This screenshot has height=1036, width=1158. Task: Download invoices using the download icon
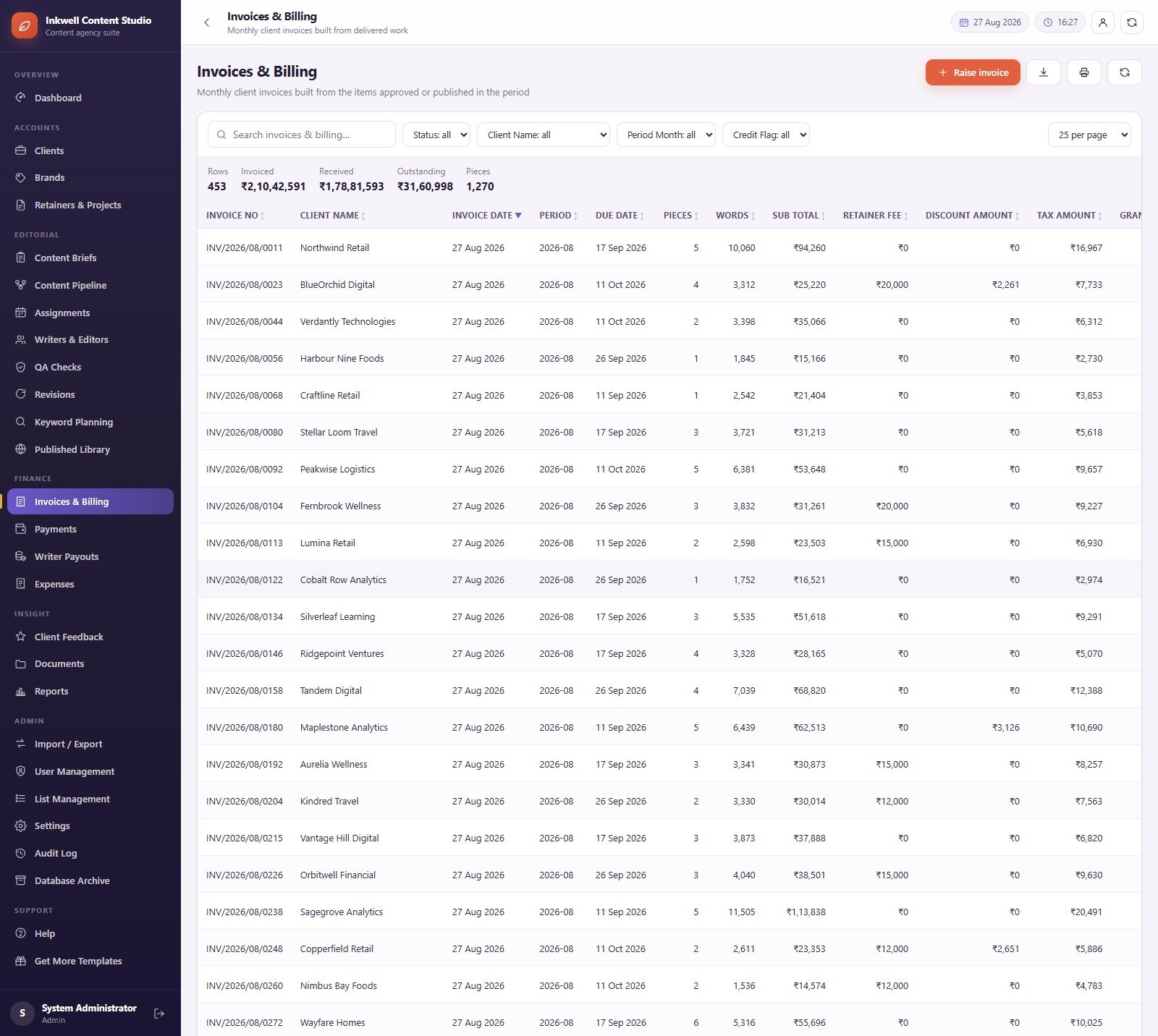coord(1044,72)
